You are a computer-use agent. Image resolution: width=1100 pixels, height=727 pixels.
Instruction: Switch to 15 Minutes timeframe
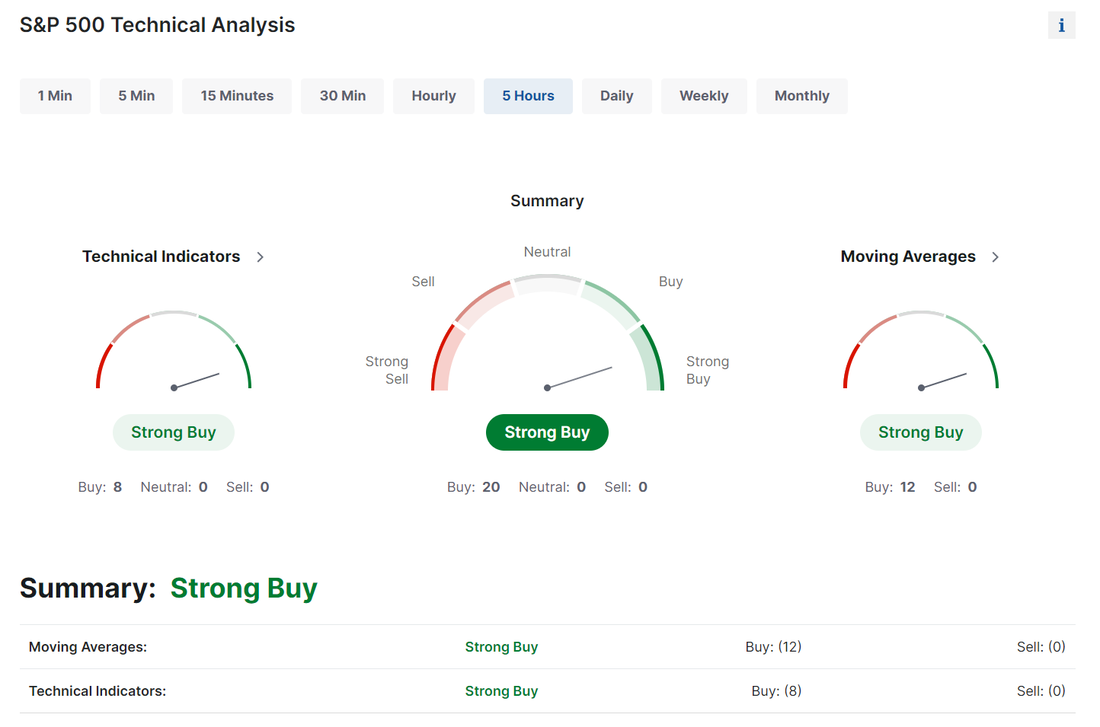pyautogui.click(x=237, y=96)
